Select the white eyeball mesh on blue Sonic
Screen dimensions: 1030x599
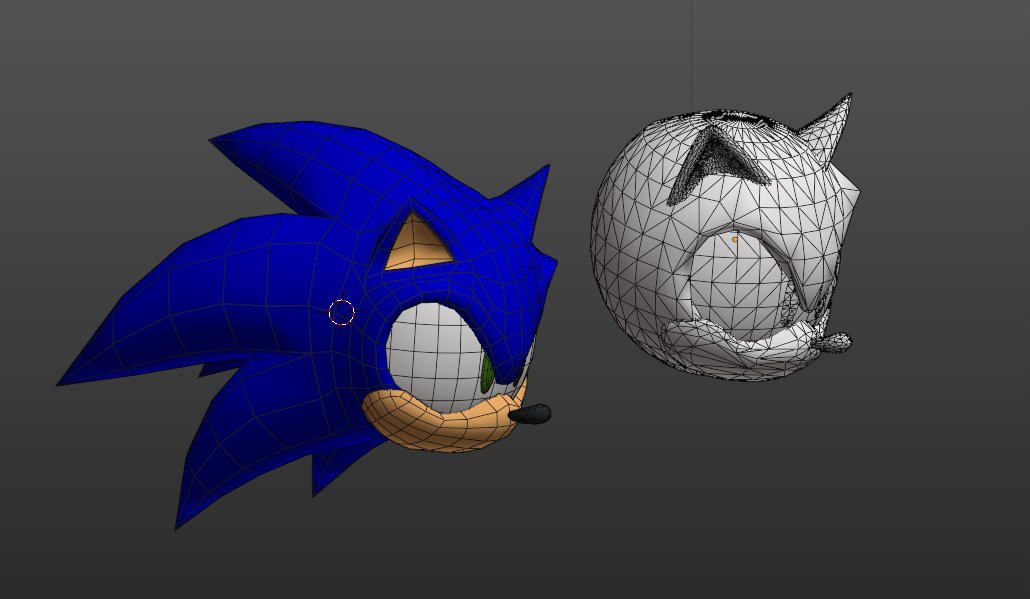tap(437, 358)
